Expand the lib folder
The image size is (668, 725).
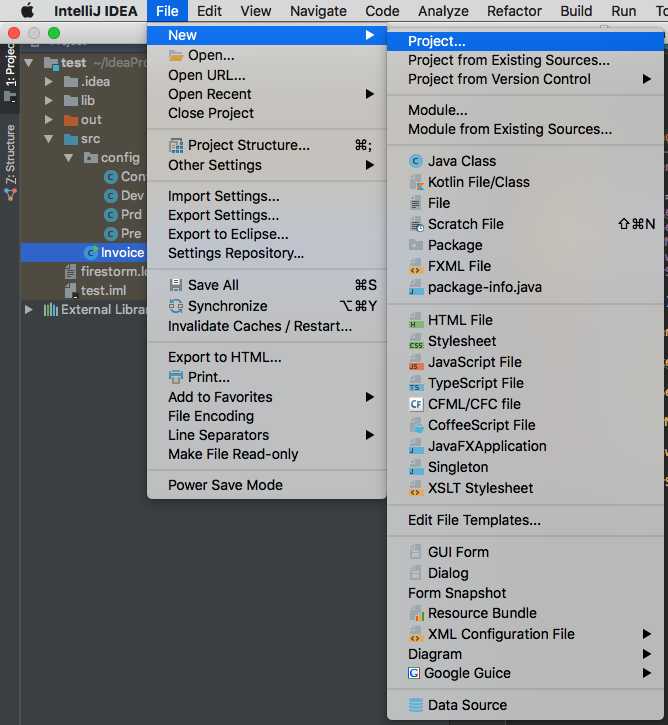coord(49,100)
